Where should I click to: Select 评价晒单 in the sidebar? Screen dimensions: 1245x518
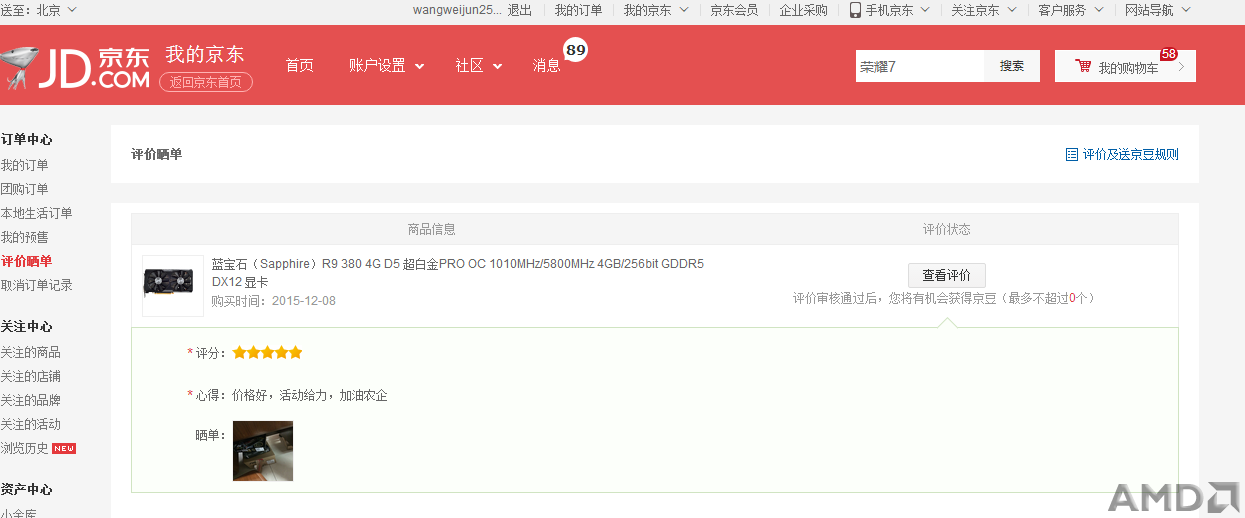coord(26,261)
